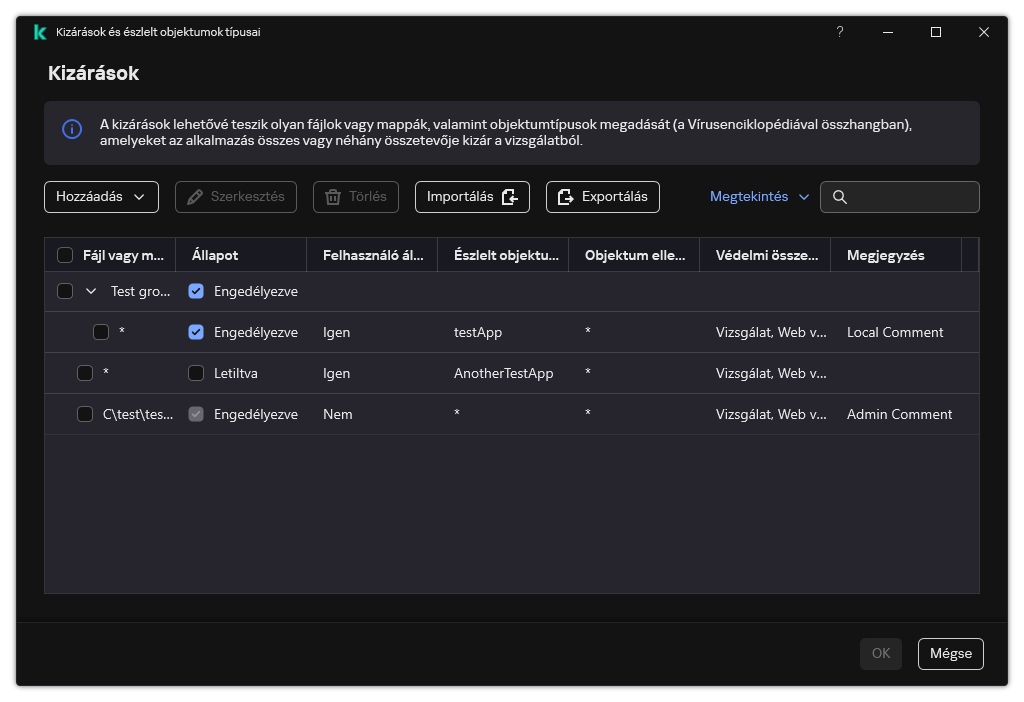Click the Exportálás button
This screenshot has height=702, width=1024.
click(x=602, y=197)
